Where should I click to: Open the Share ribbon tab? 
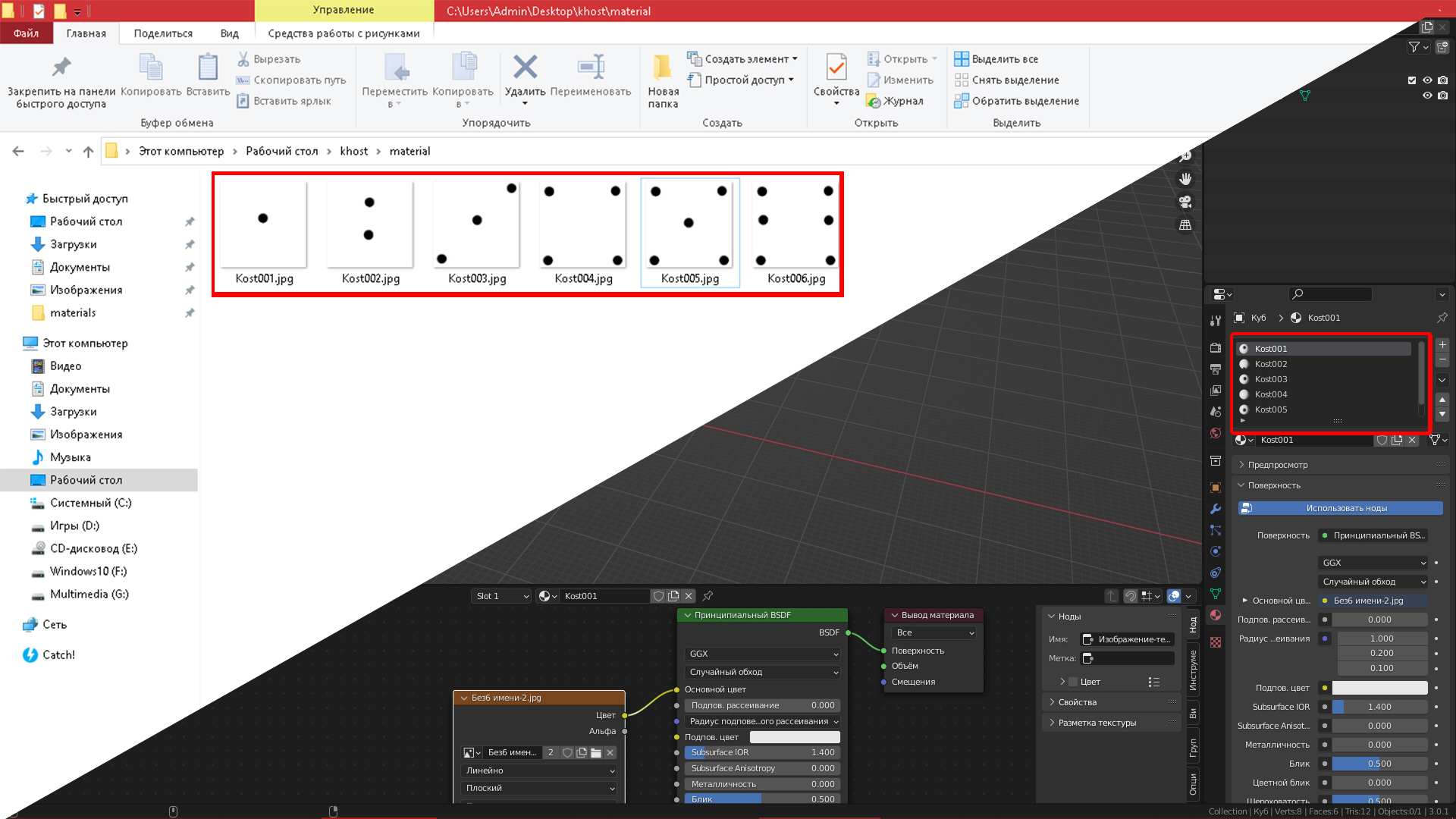pyautogui.click(x=163, y=33)
